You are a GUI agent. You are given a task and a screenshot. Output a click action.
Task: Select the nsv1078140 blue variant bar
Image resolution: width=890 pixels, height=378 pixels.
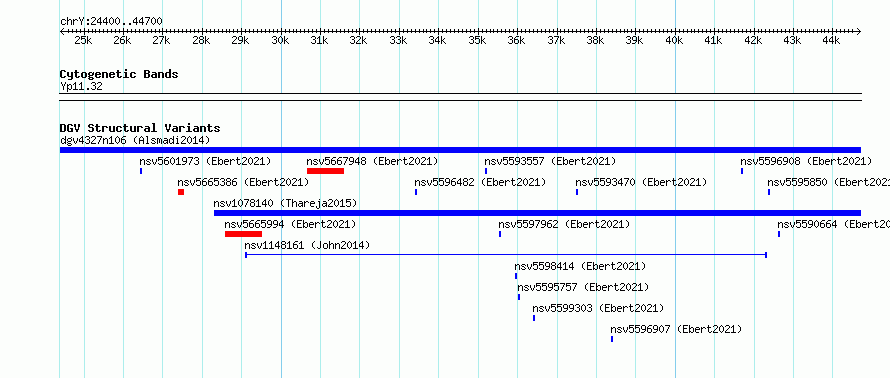pos(538,213)
